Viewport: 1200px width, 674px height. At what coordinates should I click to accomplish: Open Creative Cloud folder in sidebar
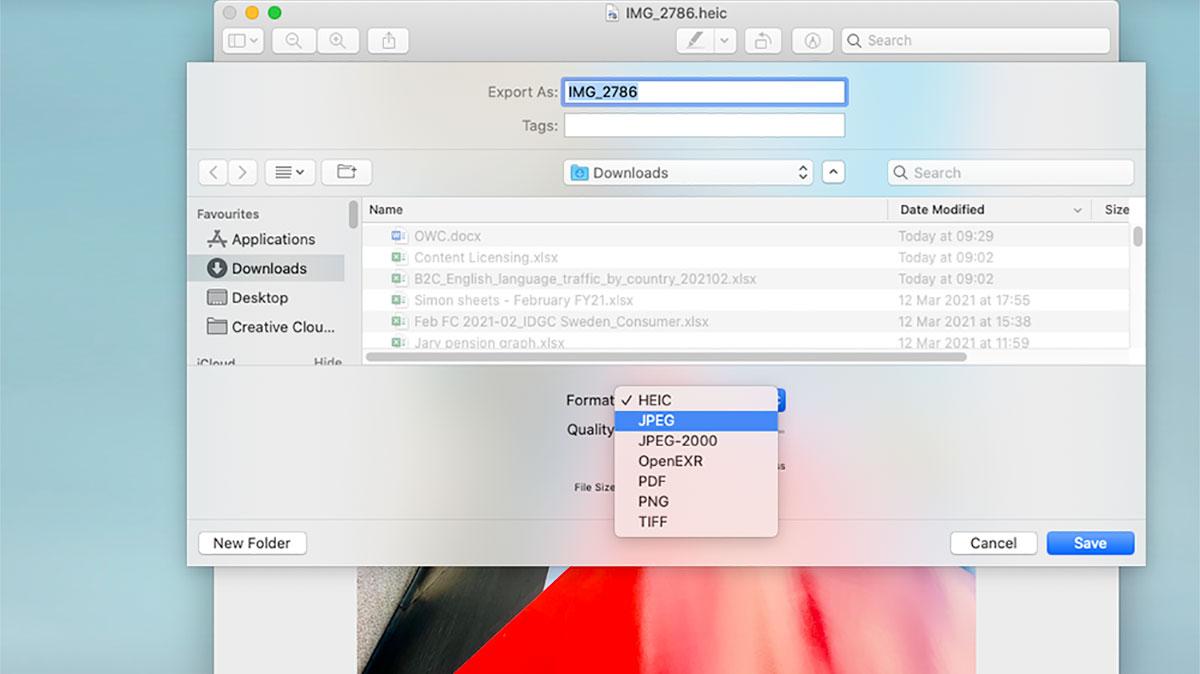[265, 327]
